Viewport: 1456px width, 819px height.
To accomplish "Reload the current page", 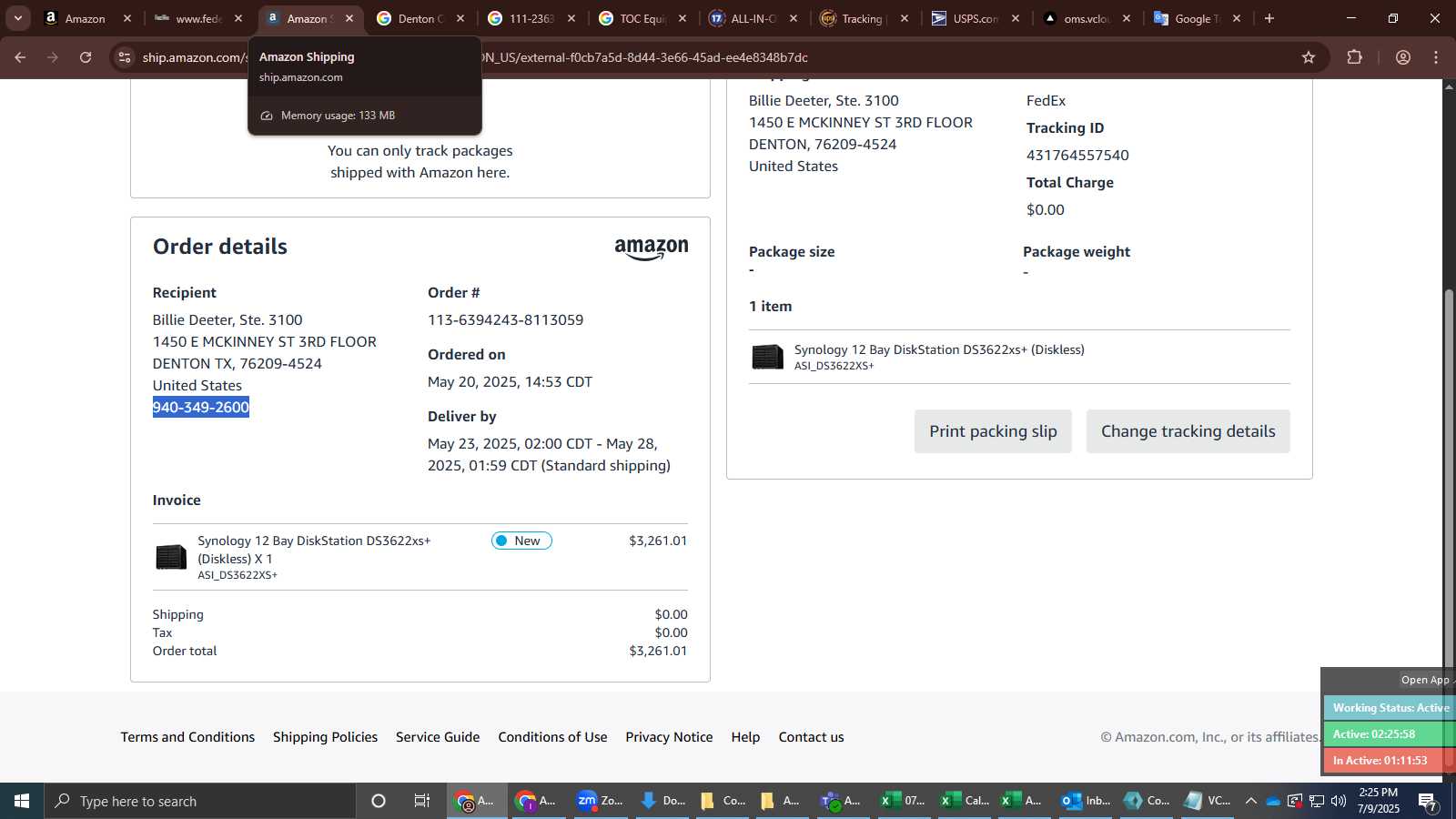I will coord(86,57).
